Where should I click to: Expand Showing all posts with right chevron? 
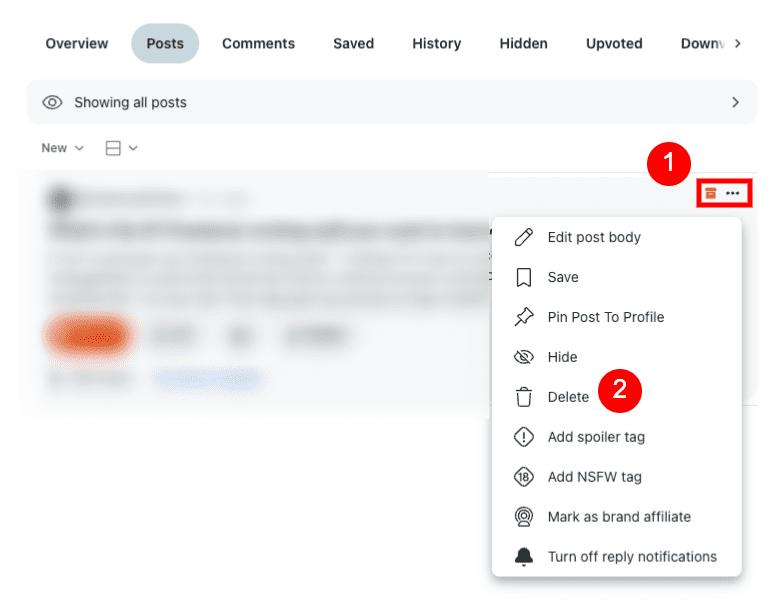tap(735, 102)
